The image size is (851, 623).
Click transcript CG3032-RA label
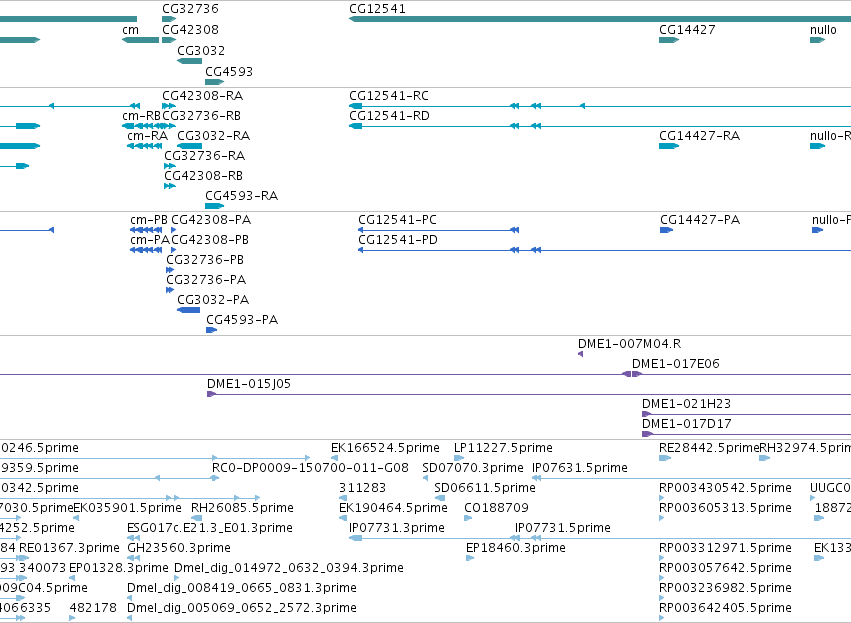pos(213,136)
